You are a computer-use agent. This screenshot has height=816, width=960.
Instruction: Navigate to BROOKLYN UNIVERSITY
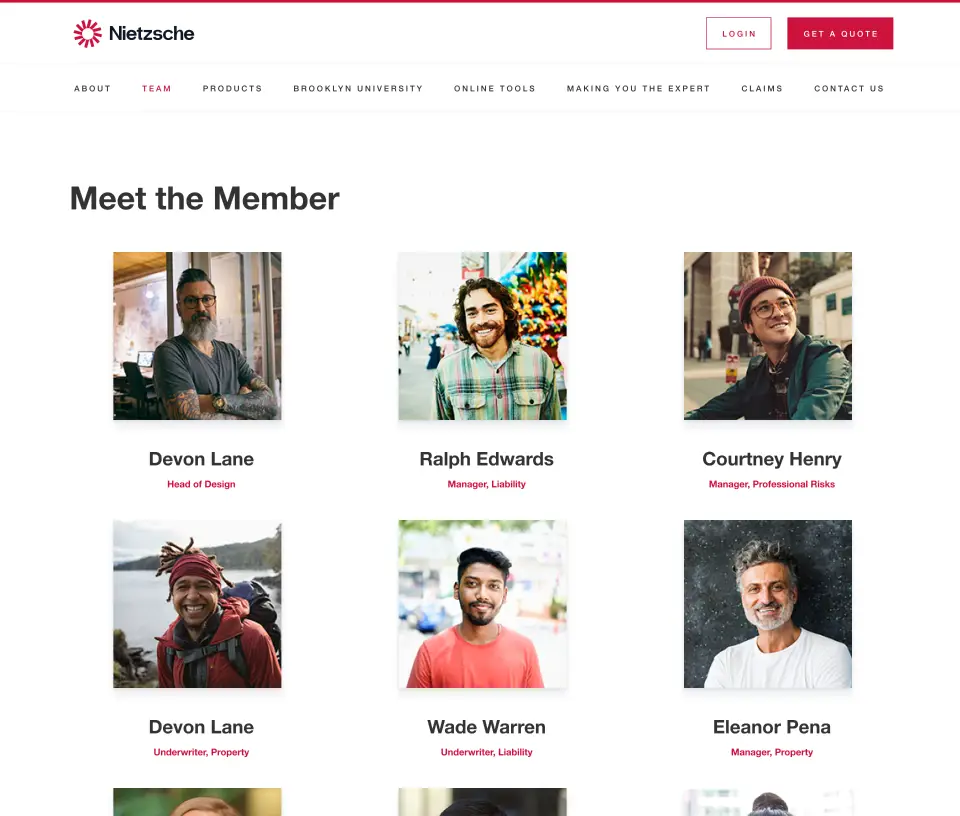(357, 88)
